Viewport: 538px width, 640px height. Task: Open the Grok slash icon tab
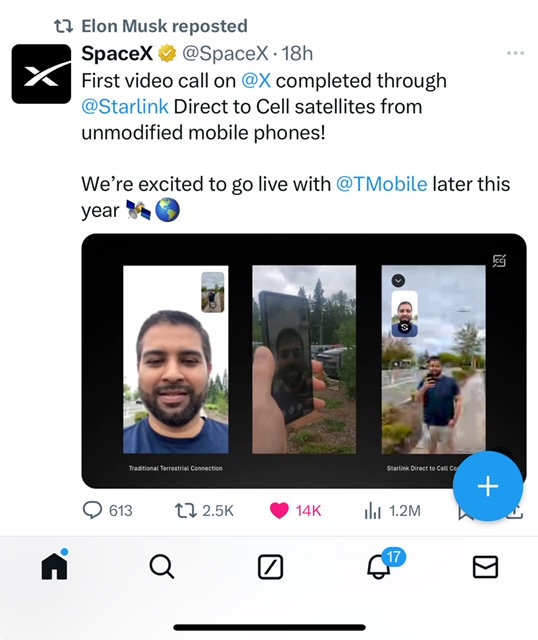click(x=270, y=567)
